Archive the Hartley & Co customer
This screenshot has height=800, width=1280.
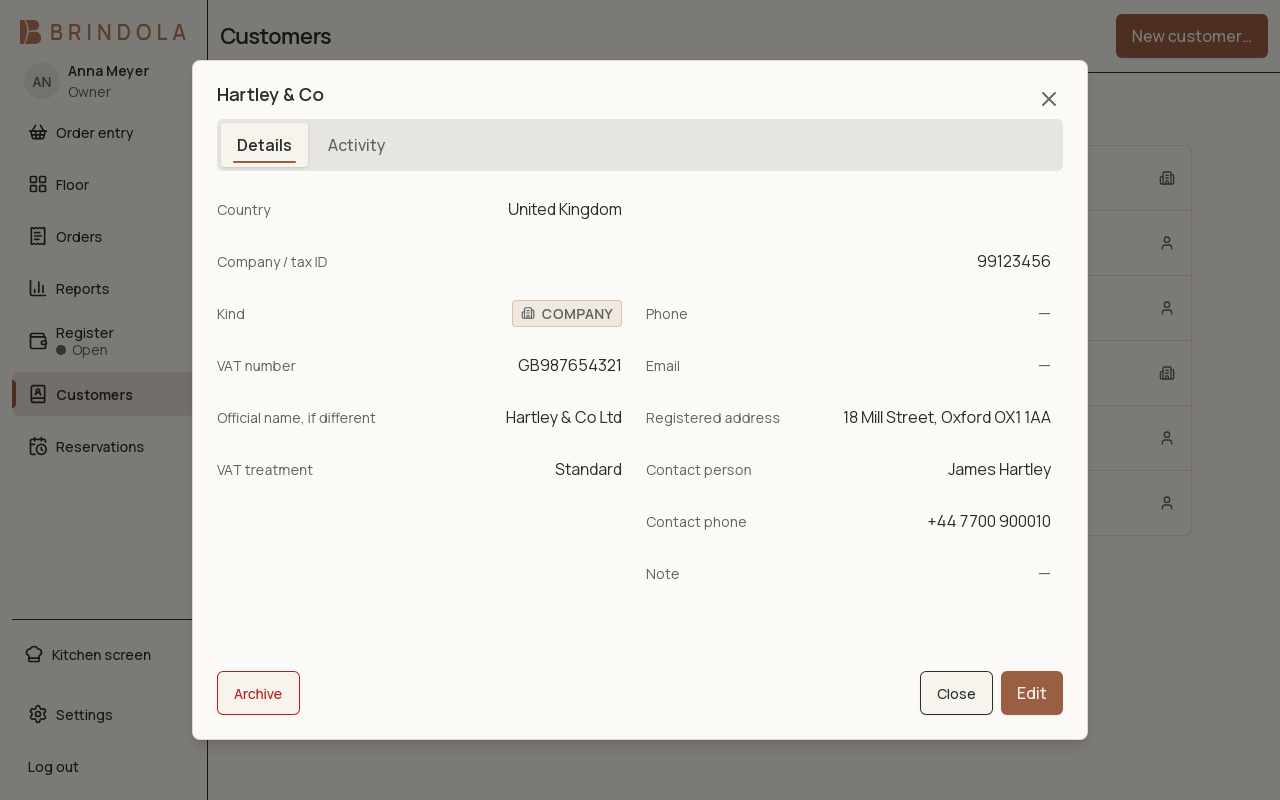click(258, 693)
